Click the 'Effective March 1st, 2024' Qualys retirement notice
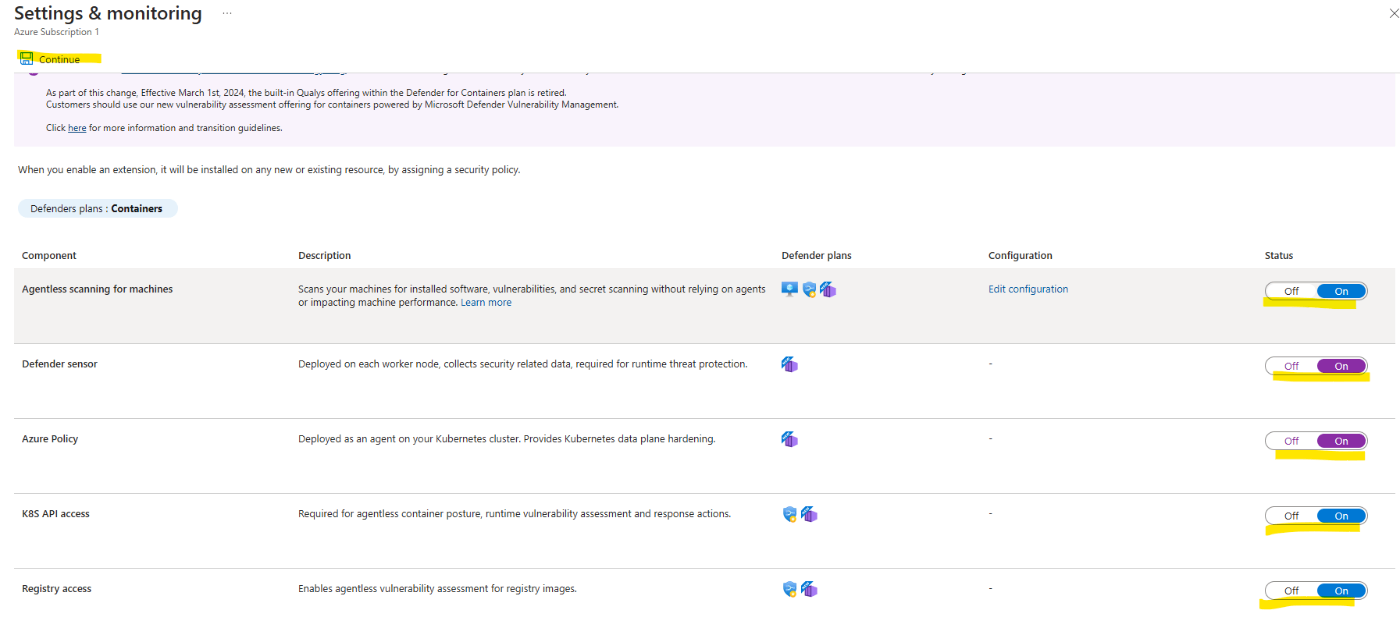 pyautogui.click(x=306, y=92)
